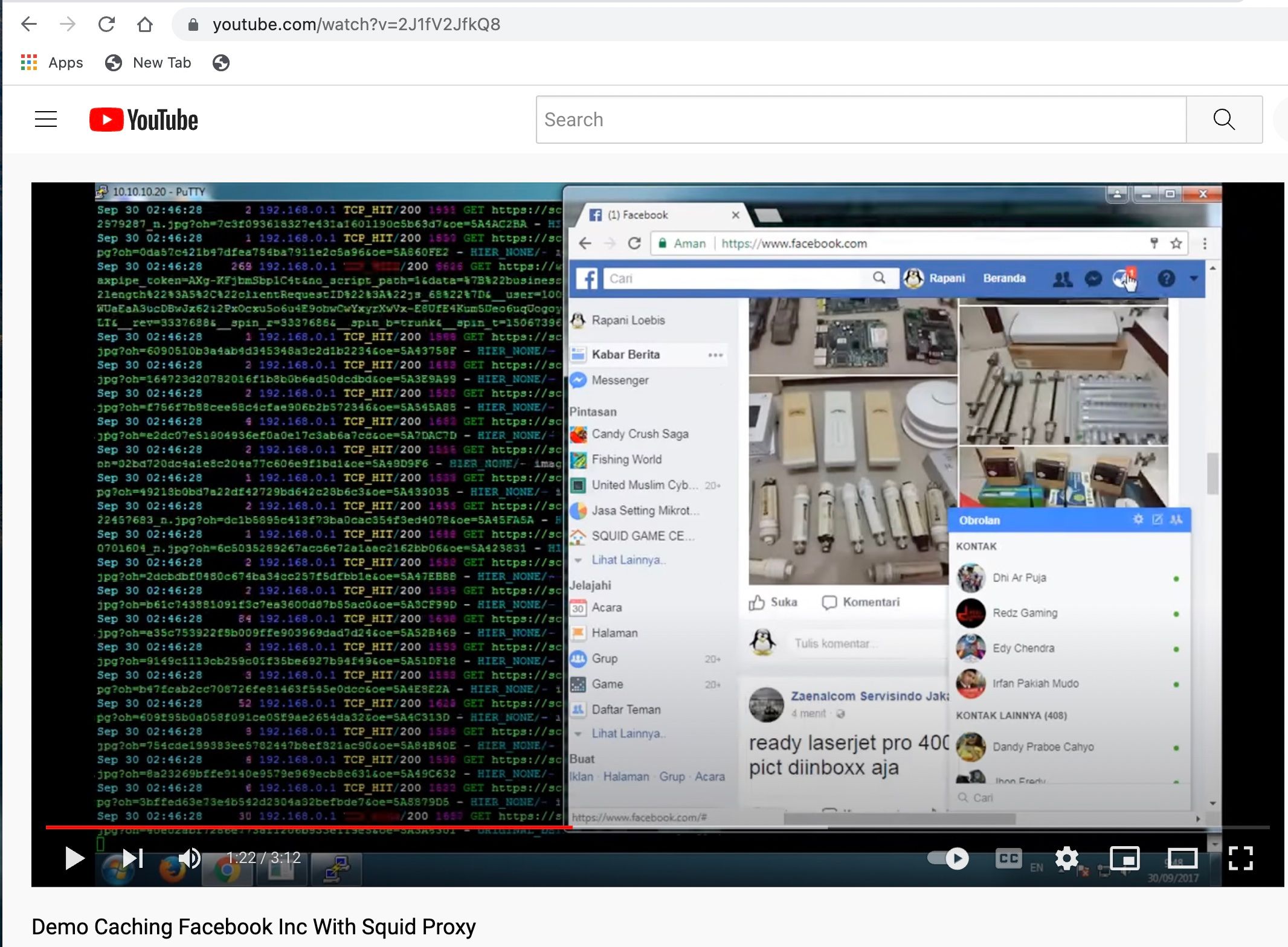Click the 1:22 / 3:12 time display

(263, 858)
